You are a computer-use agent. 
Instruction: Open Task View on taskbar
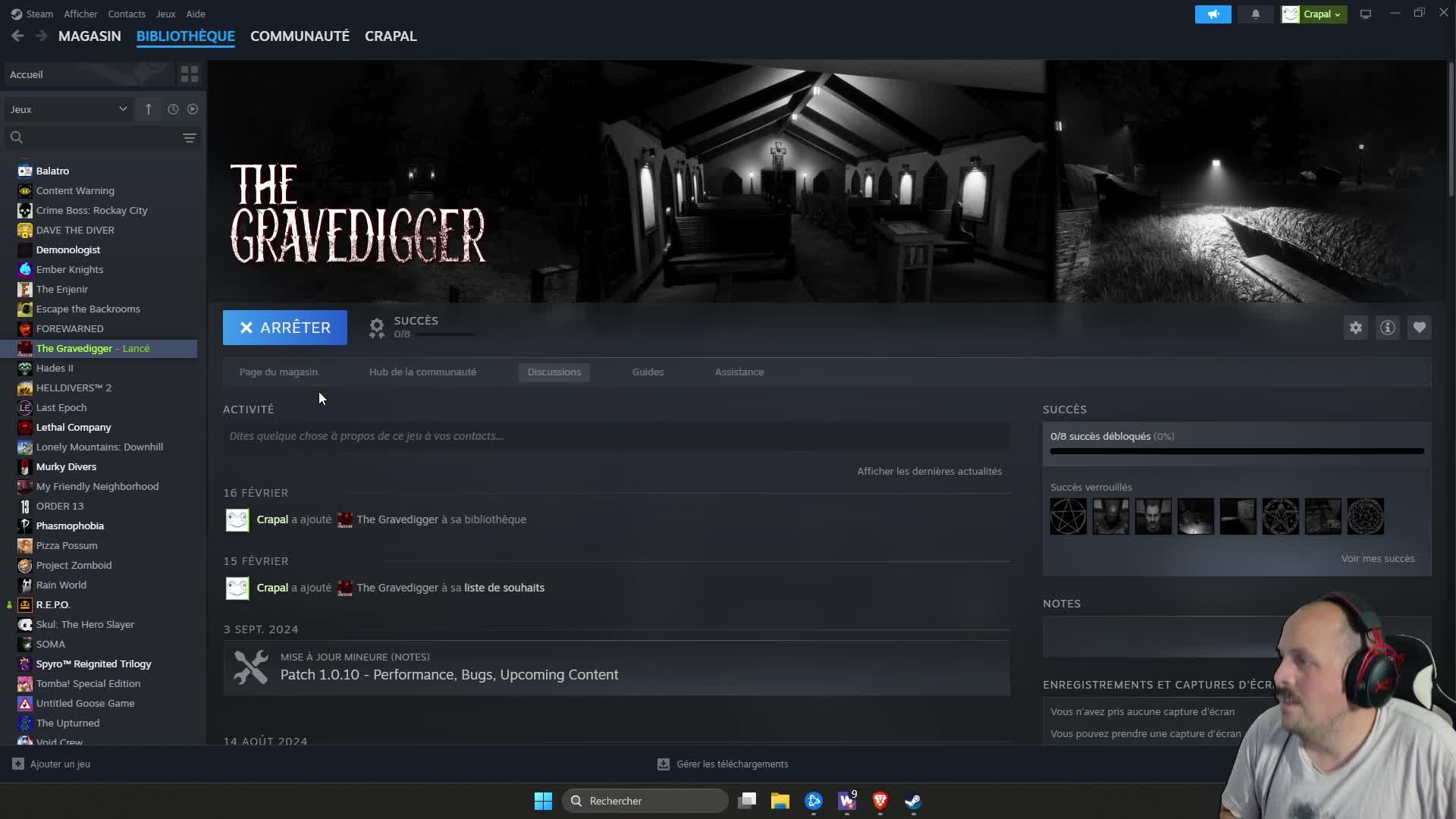click(x=747, y=801)
